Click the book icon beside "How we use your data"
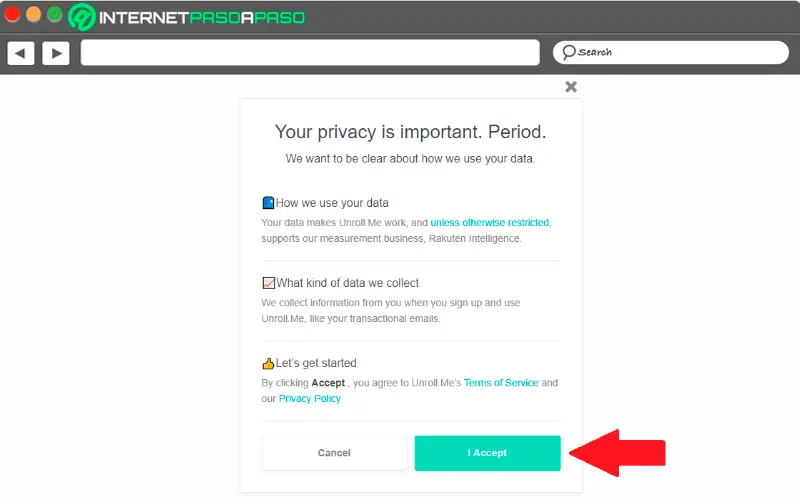Image resolution: width=800 pixels, height=500 pixels. (268, 203)
